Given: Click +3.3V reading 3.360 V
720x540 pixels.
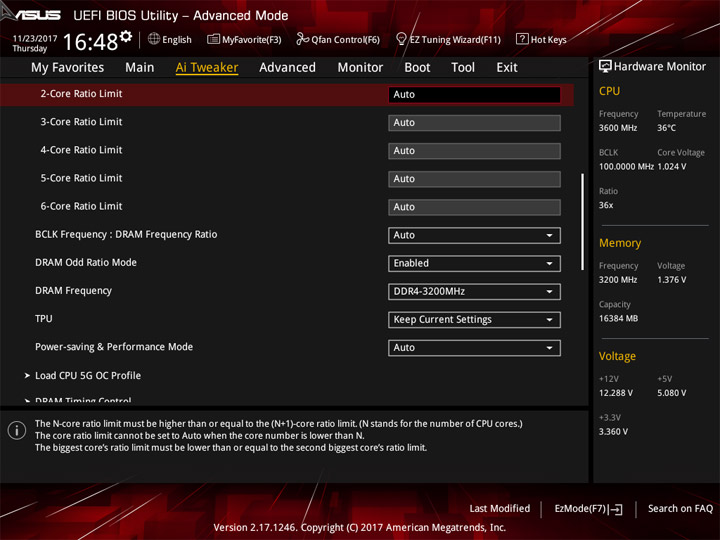Looking at the screenshot, I should (613, 432).
